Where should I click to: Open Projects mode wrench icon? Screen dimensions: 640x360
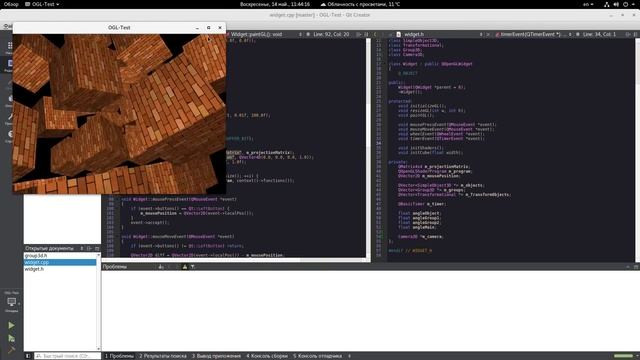10,118
